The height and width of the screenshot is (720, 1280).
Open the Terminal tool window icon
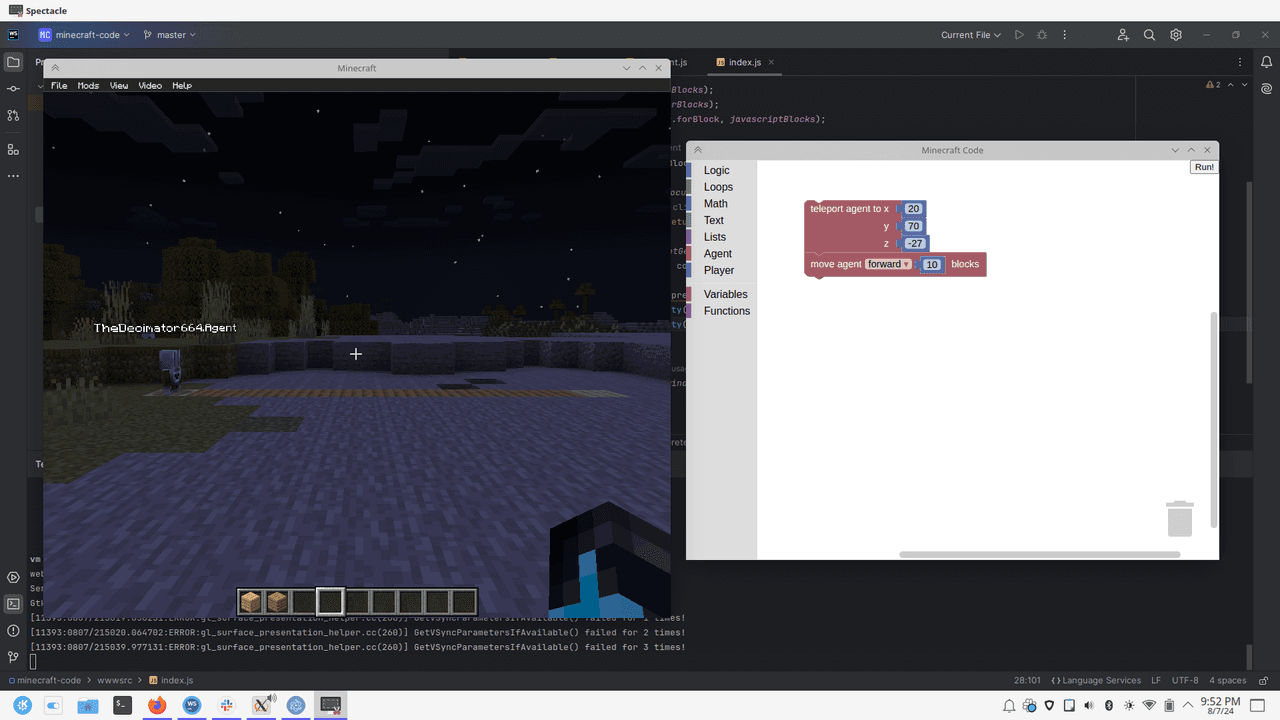pos(13,604)
